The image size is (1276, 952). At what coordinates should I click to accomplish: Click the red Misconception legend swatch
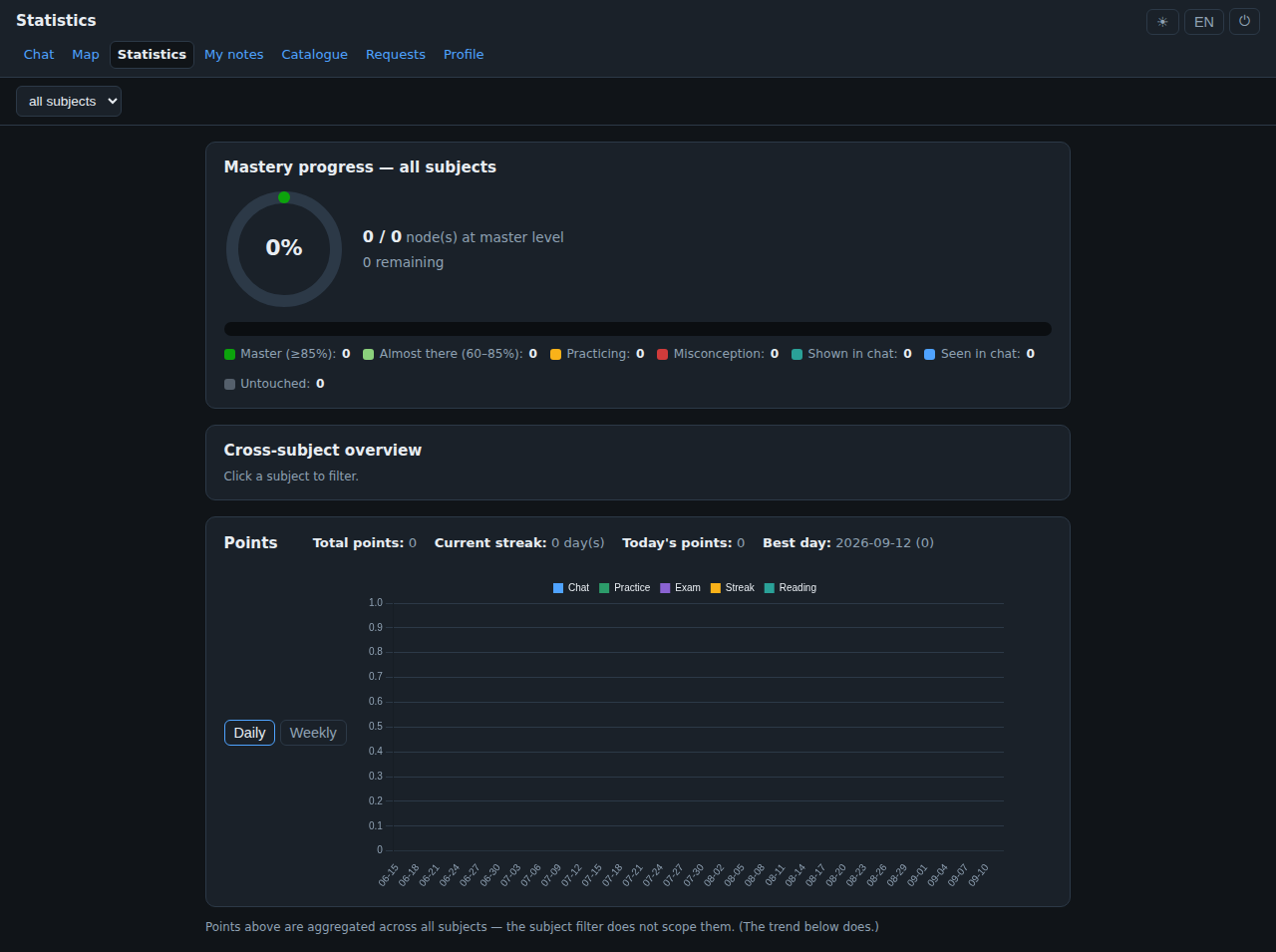coord(663,355)
